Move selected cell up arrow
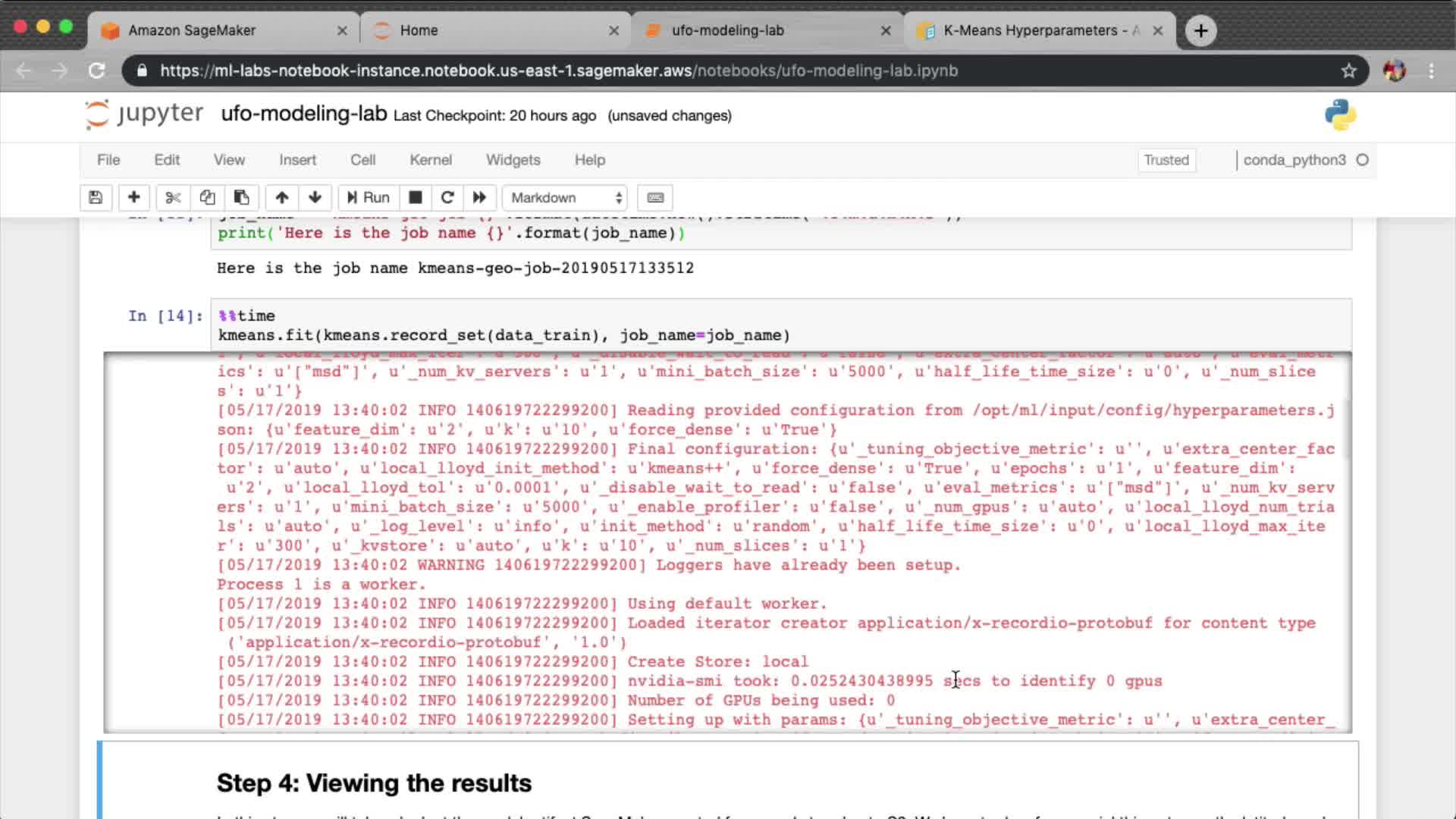The width and height of the screenshot is (1456, 819). point(282,198)
